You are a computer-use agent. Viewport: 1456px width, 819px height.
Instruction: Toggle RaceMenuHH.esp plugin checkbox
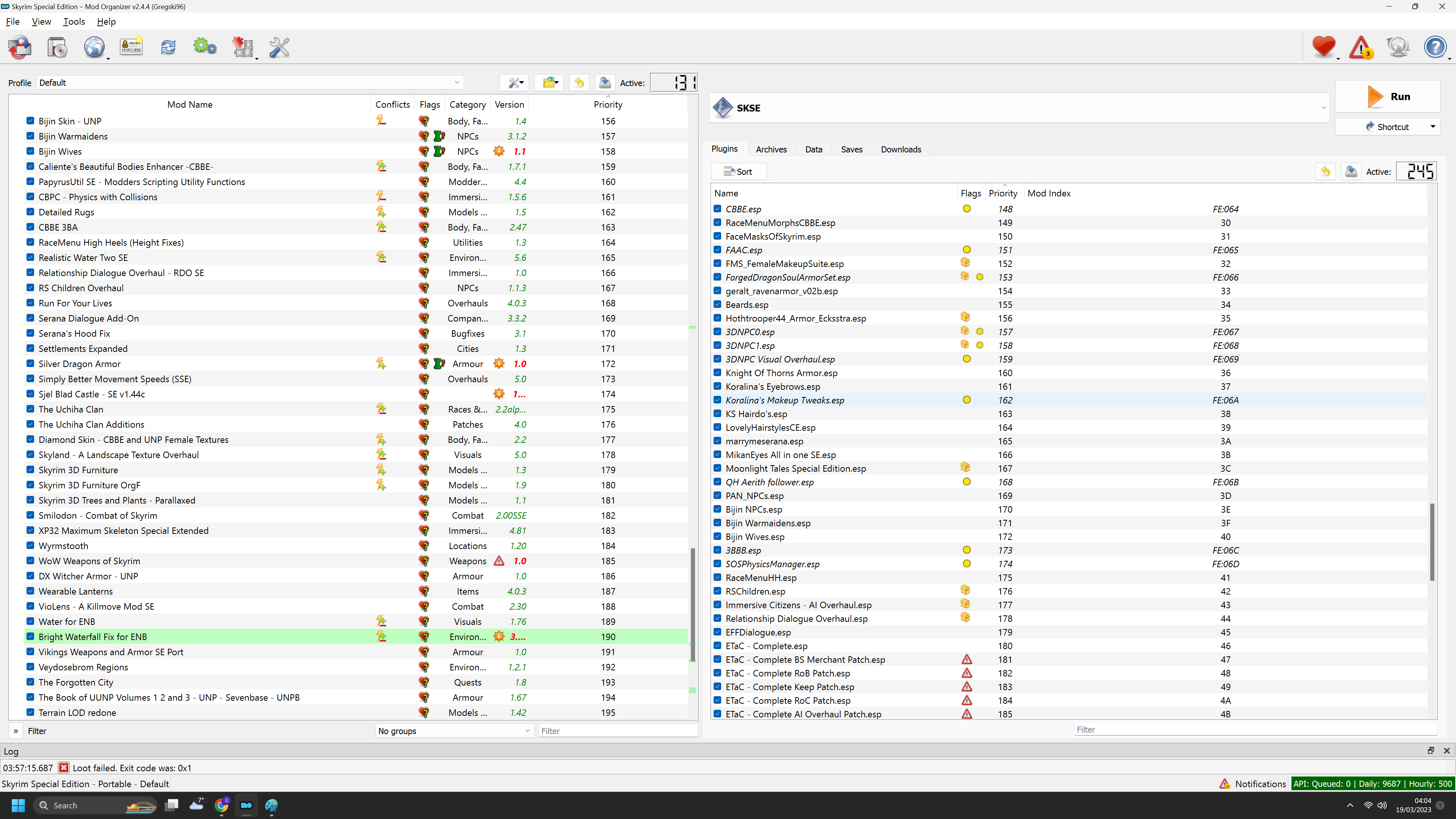(717, 577)
